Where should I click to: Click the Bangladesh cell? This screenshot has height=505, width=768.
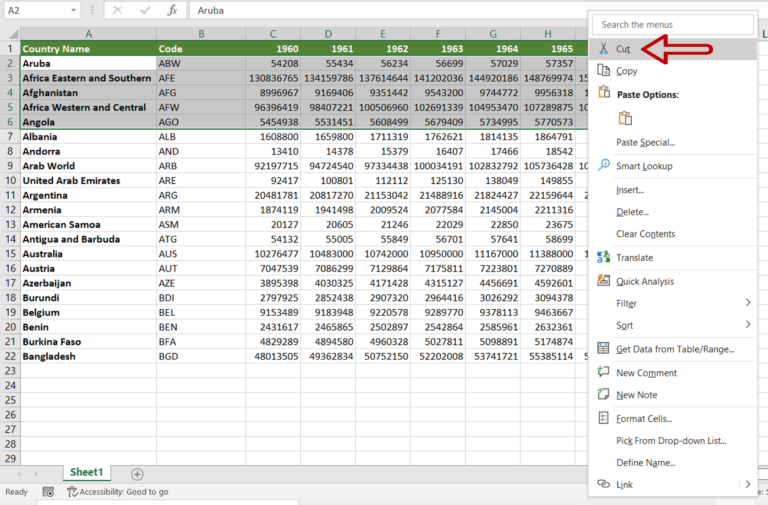click(88, 356)
